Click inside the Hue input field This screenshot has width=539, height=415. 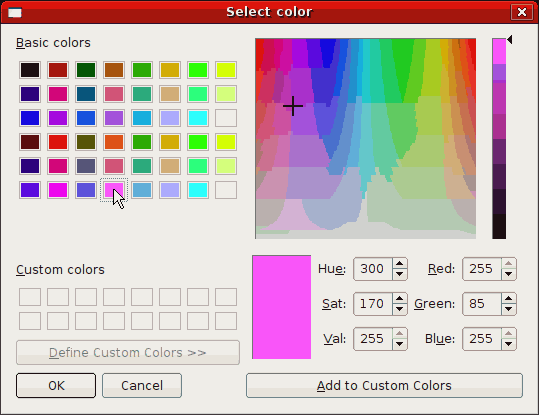pos(373,269)
